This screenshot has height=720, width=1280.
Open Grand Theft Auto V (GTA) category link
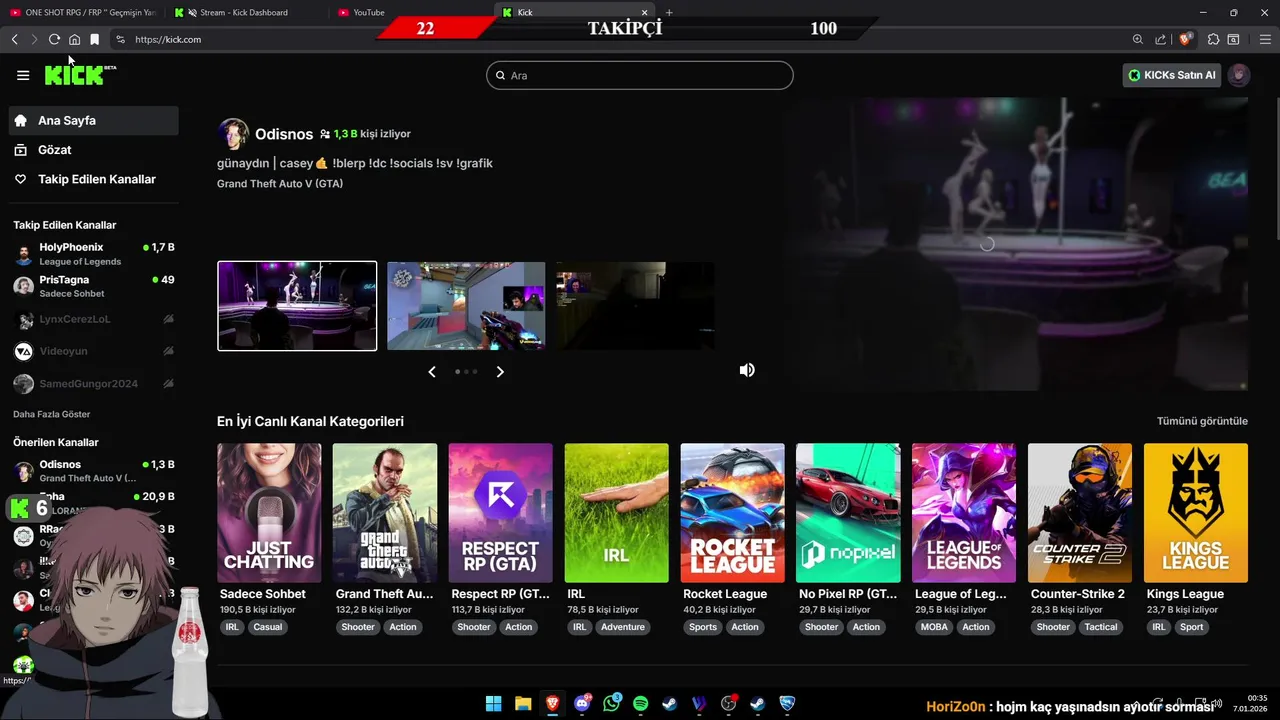pos(280,184)
